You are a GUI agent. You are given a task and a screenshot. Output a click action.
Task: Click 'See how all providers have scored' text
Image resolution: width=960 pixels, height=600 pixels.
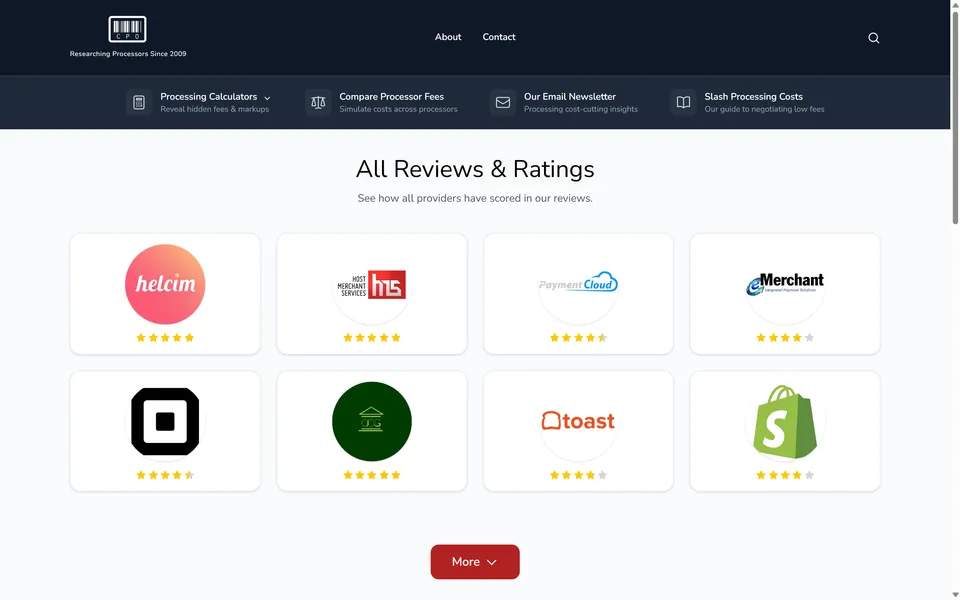pyautogui.click(x=475, y=198)
